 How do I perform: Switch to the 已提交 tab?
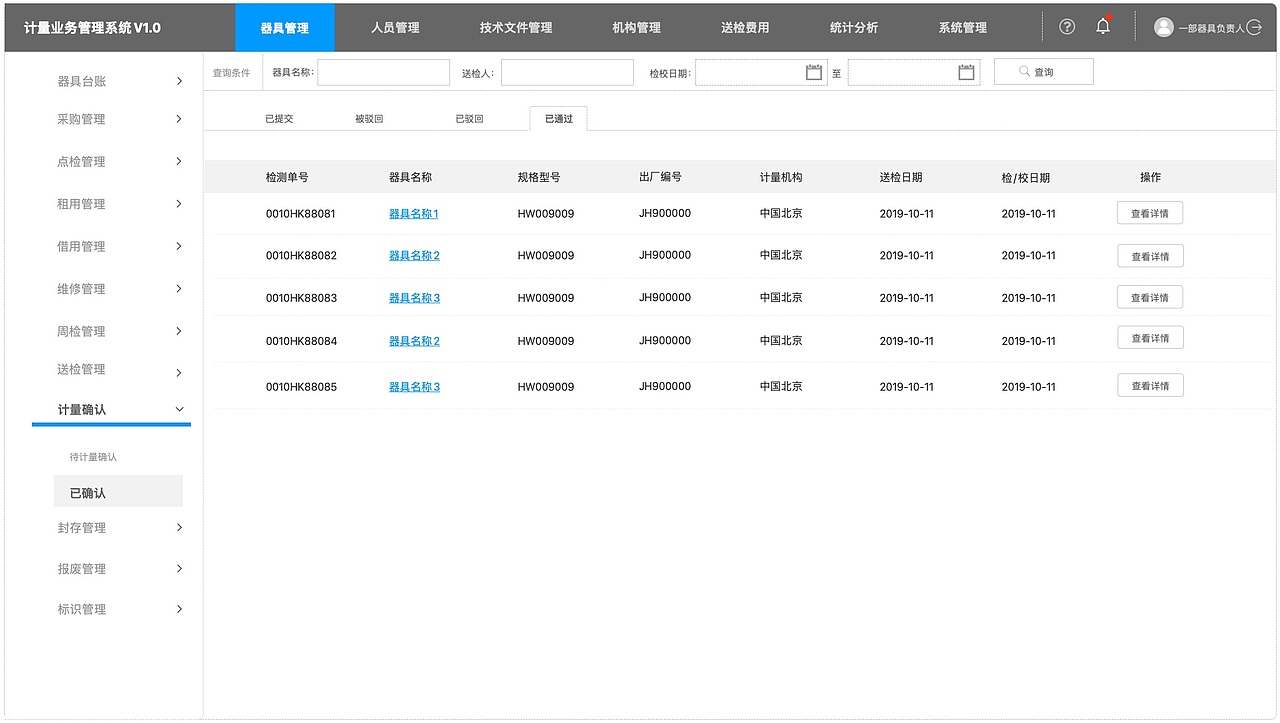[279, 119]
